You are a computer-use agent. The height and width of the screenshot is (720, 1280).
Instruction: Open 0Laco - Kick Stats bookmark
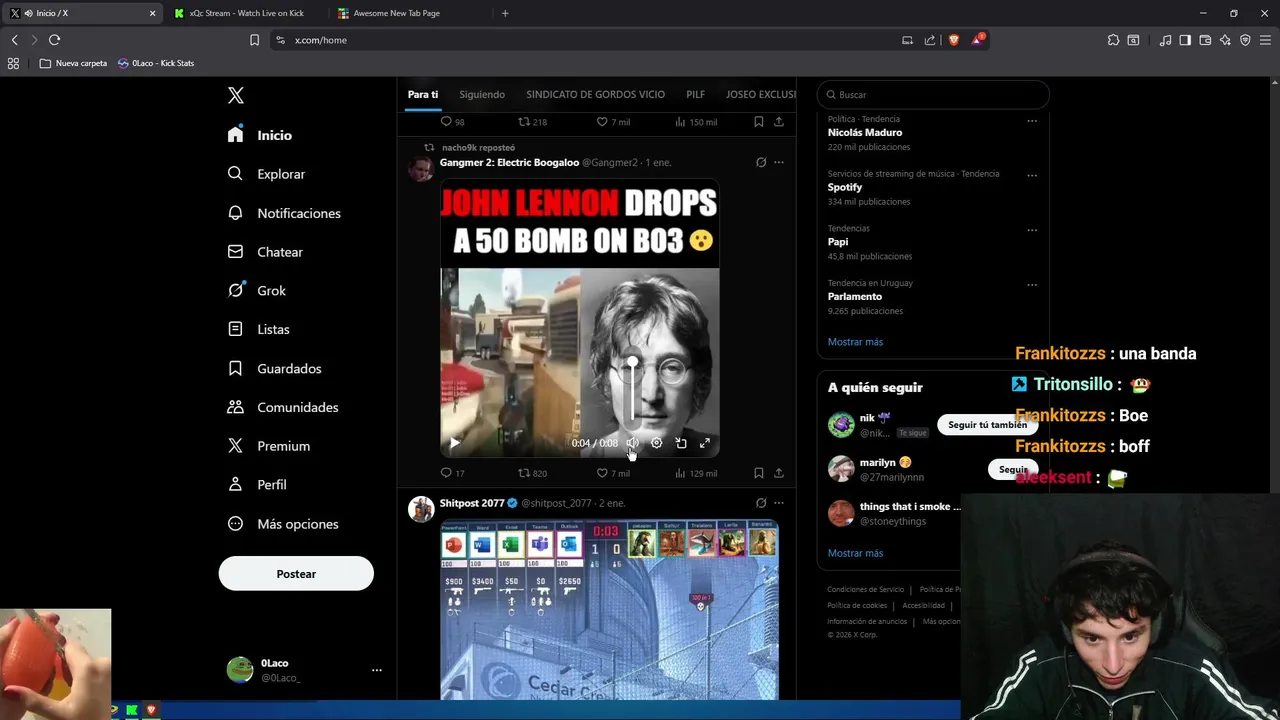(156, 63)
